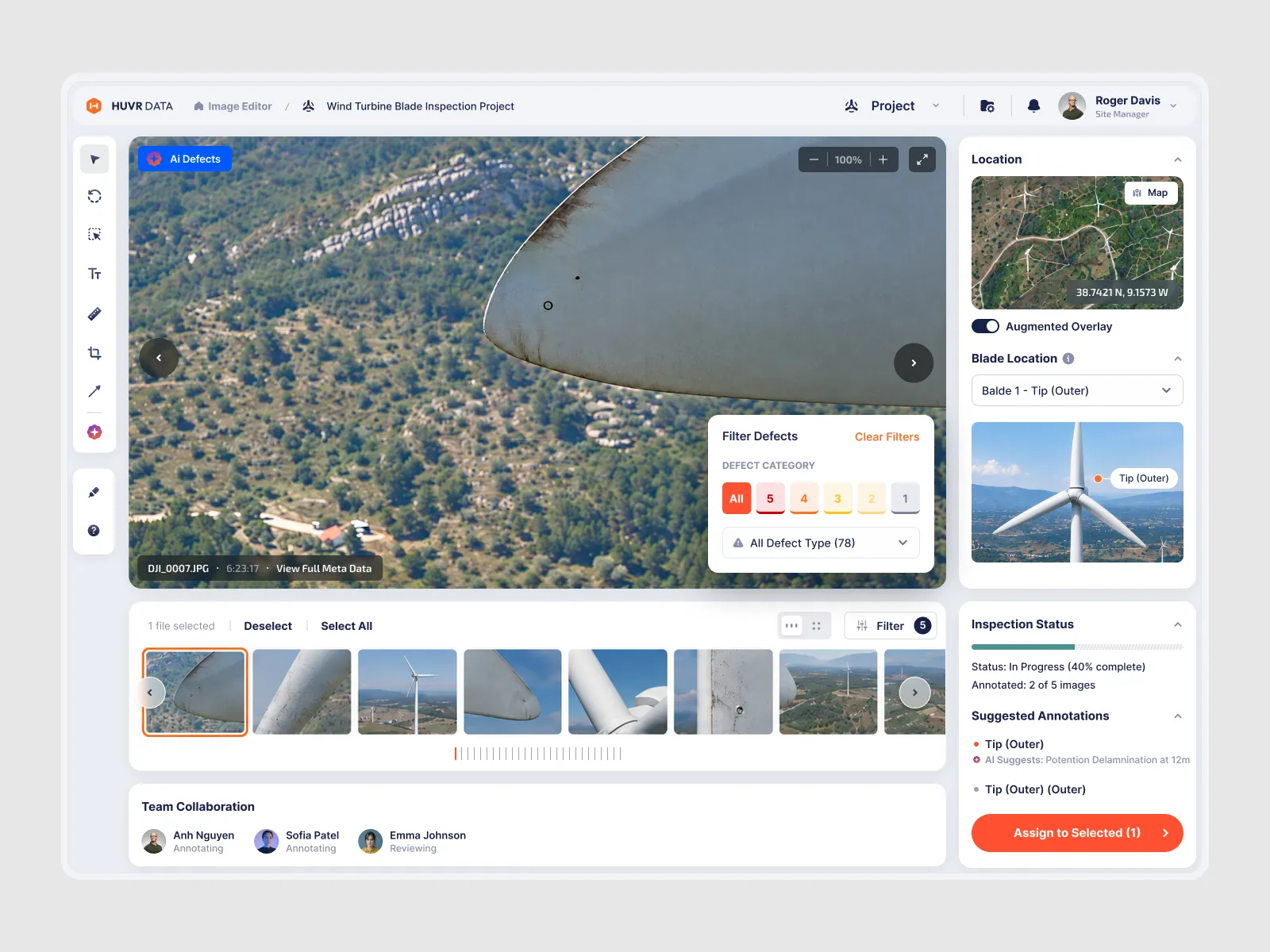The height and width of the screenshot is (952, 1270).
Task: Select the arrow pointer tool
Action: pos(94,159)
